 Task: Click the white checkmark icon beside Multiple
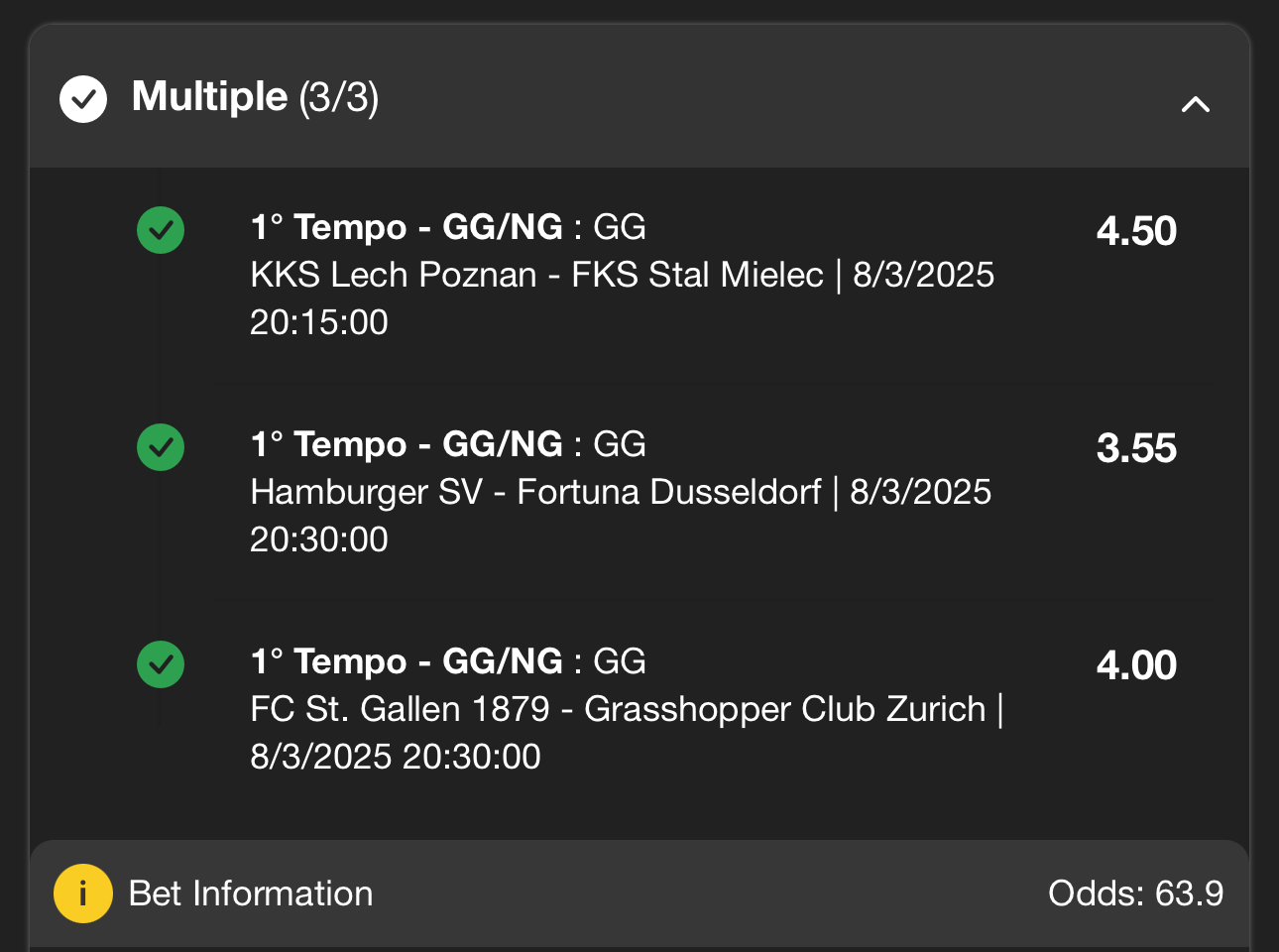83,99
